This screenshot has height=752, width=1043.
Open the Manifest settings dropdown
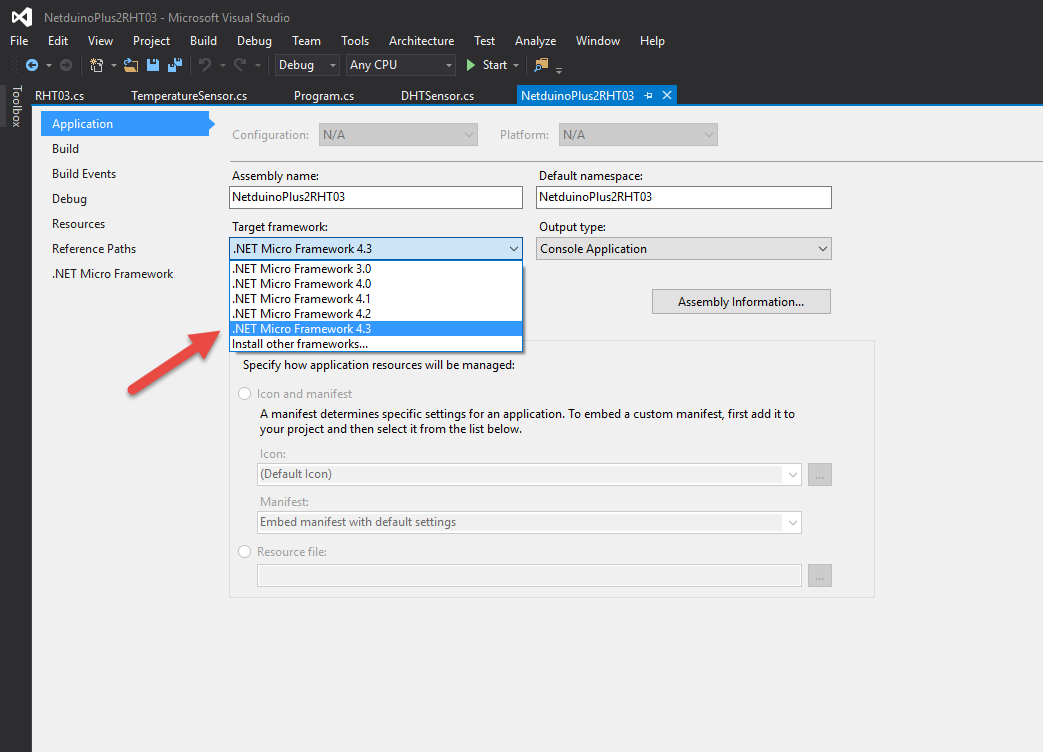point(529,523)
